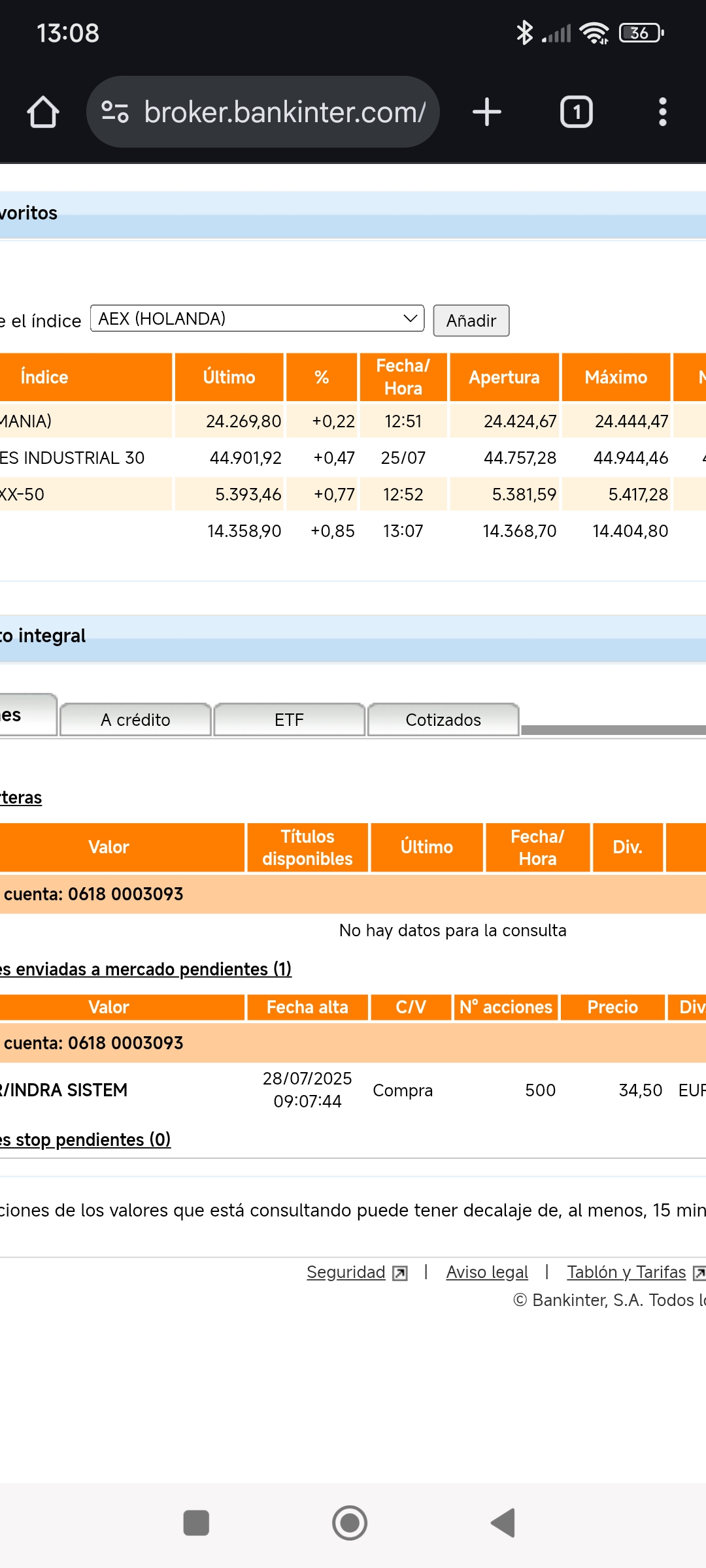Click the value 44.901,92
This screenshot has height=1568, width=706.
pyautogui.click(x=245, y=458)
